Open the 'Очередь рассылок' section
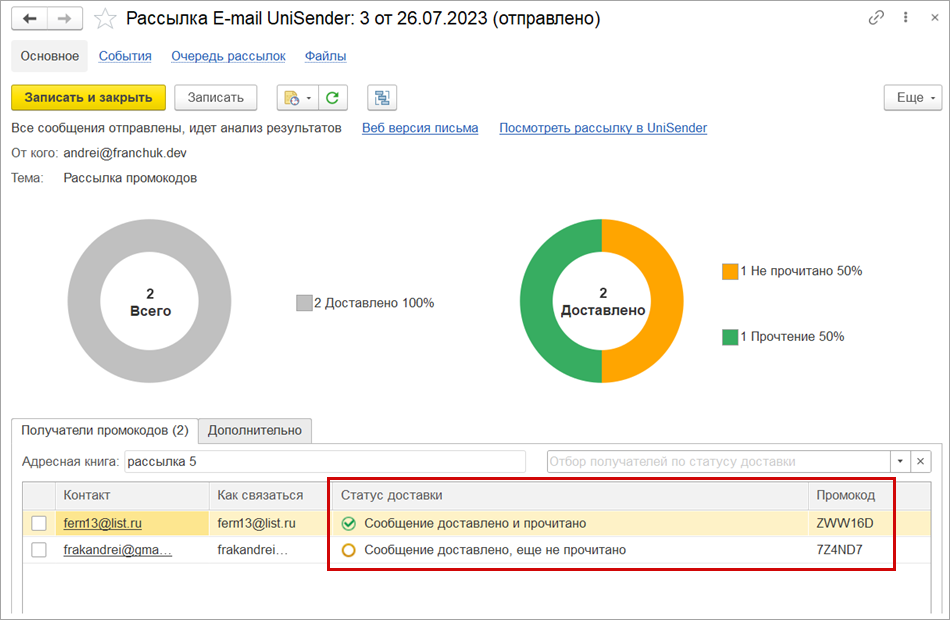 [228, 56]
